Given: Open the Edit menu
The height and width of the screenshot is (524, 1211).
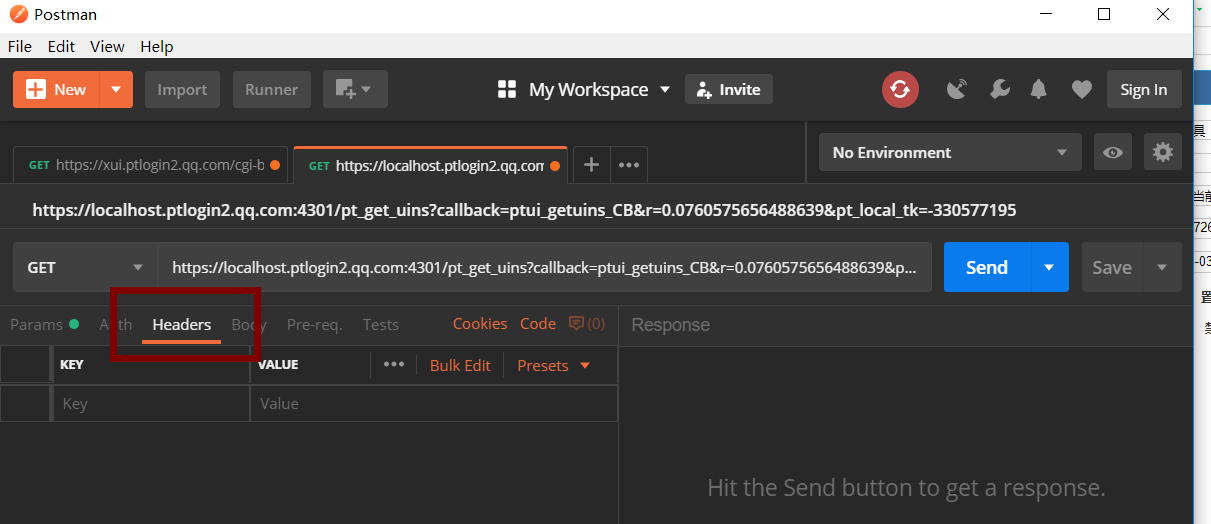Looking at the screenshot, I should point(61,46).
